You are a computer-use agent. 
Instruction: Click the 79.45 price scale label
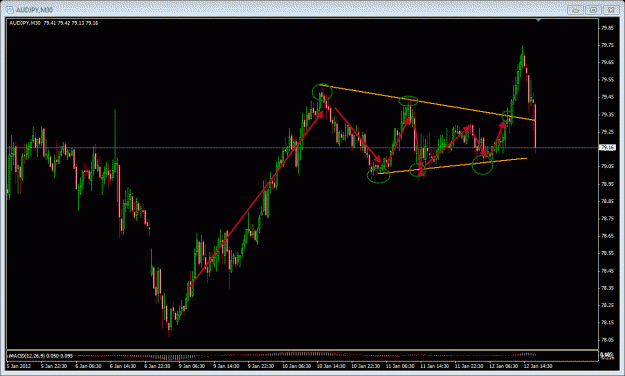pos(607,97)
